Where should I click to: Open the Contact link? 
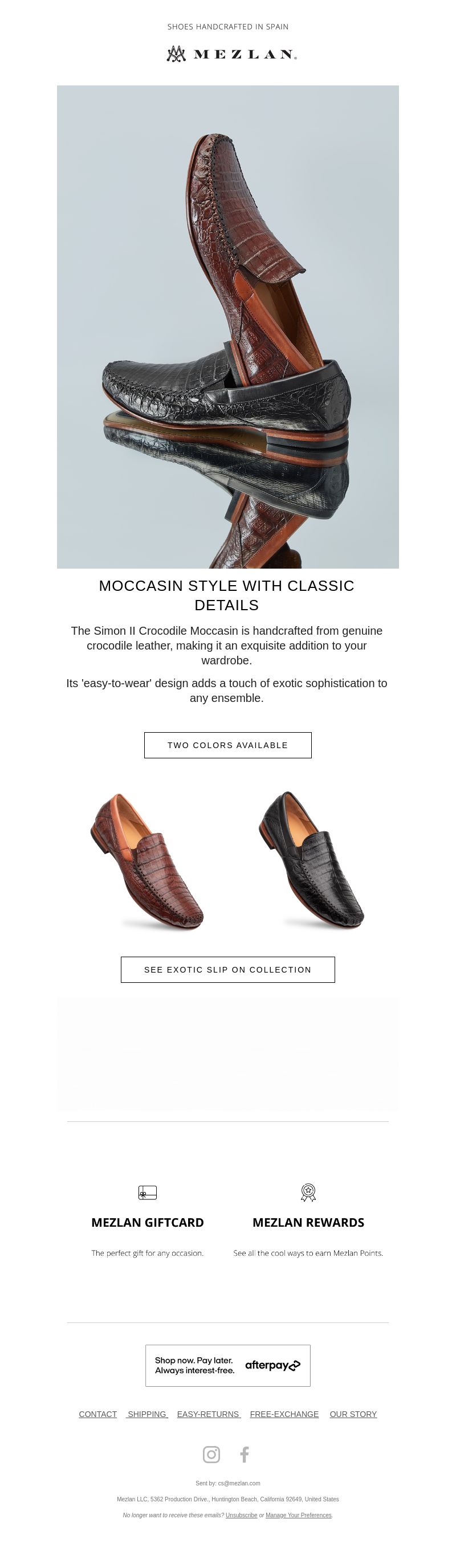click(98, 1414)
